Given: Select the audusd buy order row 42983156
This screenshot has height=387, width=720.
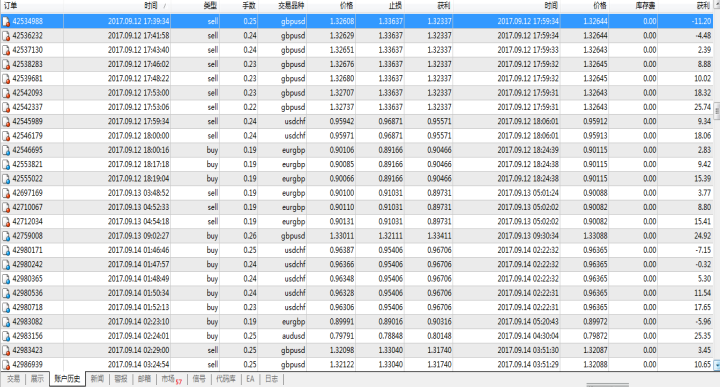Looking at the screenshot, I should 357,336.
